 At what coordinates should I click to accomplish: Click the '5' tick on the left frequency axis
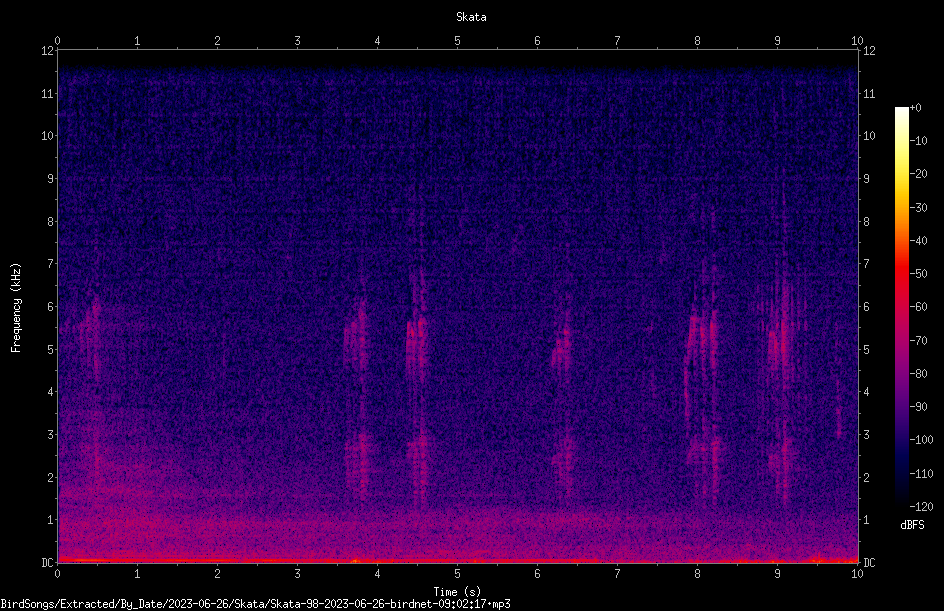click(x=51, y=349)
